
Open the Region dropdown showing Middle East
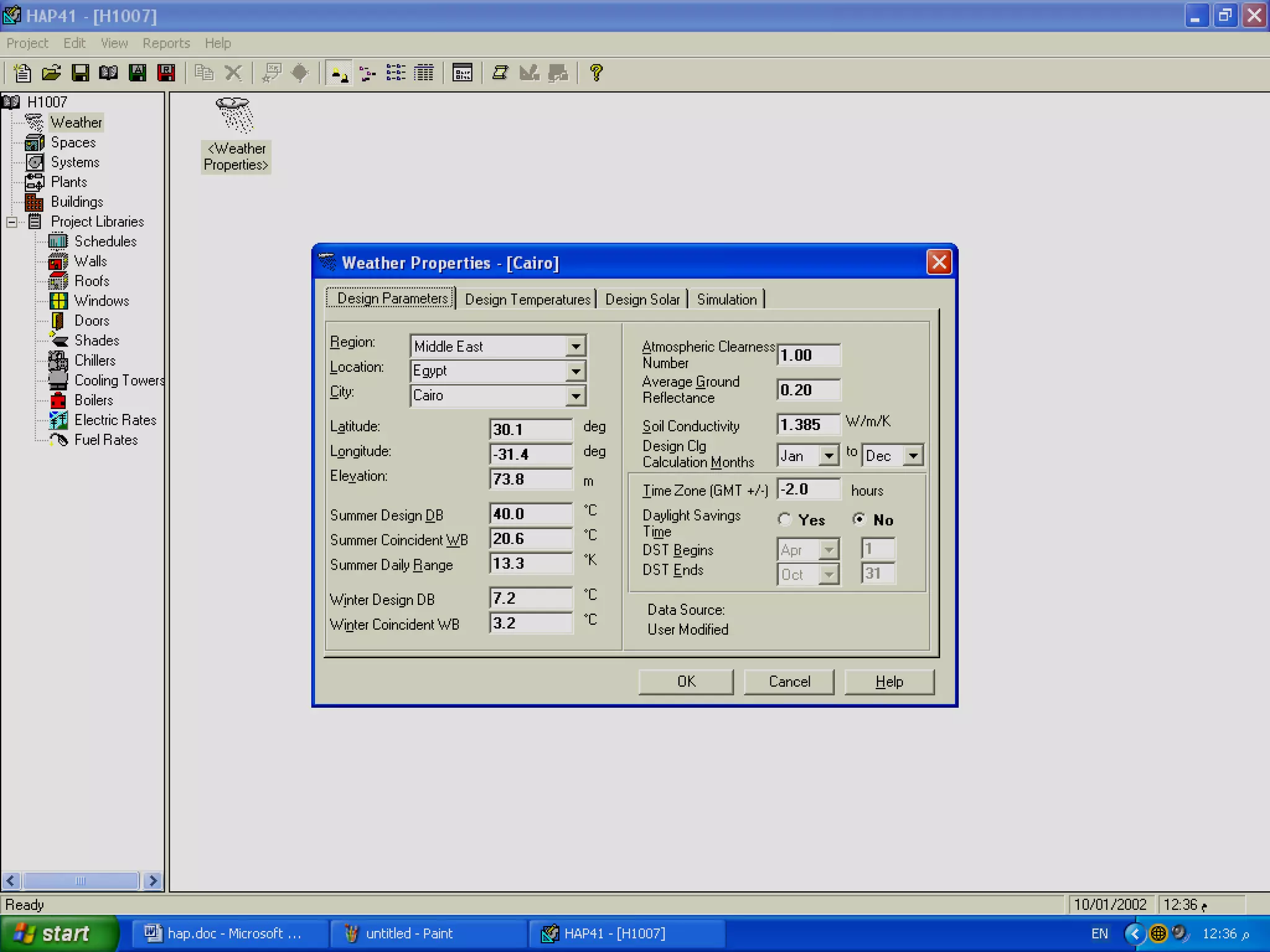tap(576, 346)
